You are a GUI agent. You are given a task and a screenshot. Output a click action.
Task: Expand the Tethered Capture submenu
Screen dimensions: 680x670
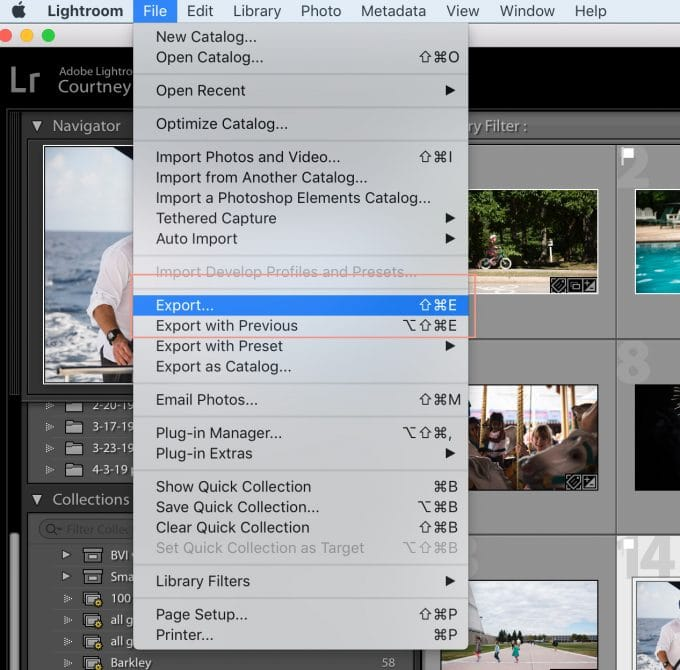pyautogui.click(x=301, y=218)
